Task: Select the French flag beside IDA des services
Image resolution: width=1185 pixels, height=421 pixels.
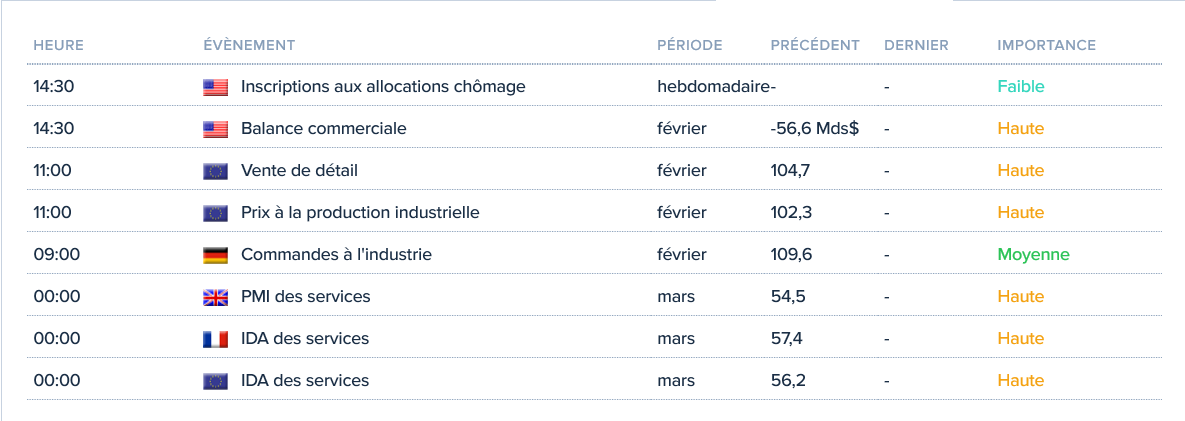Action: coord(215,339)
